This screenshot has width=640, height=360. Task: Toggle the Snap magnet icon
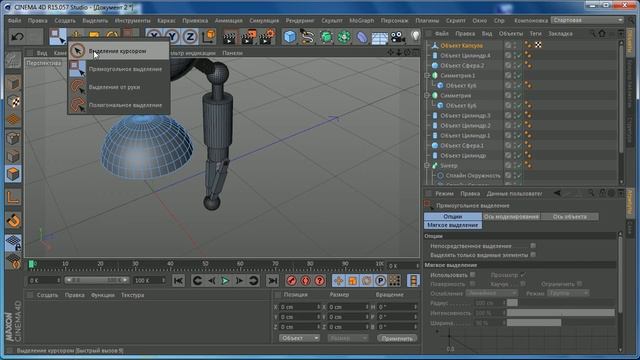click(x=13, y=221)
